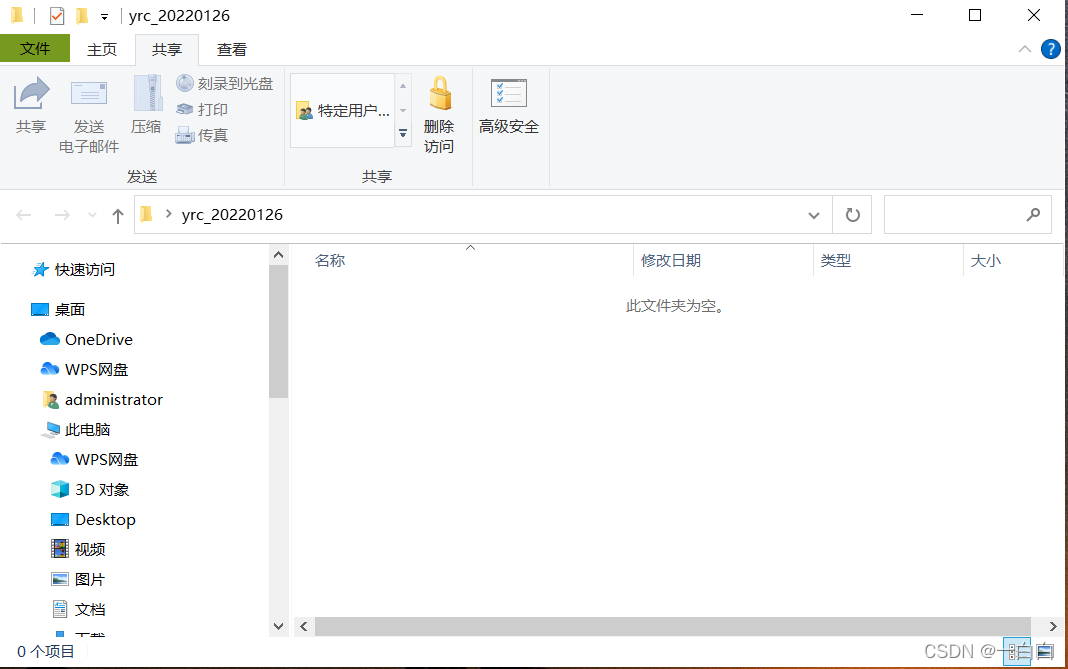Image resolution: width=1068 pixels, height=669 pixels.
Task: Collapse the ribbon chevron
Action: 1024,49
